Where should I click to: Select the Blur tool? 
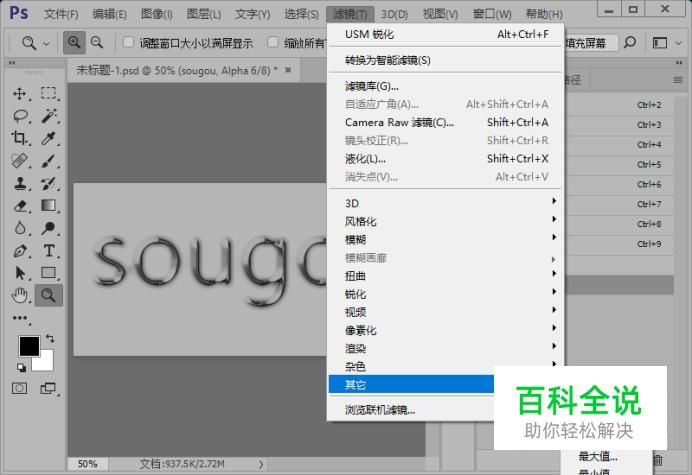[20, 228]
